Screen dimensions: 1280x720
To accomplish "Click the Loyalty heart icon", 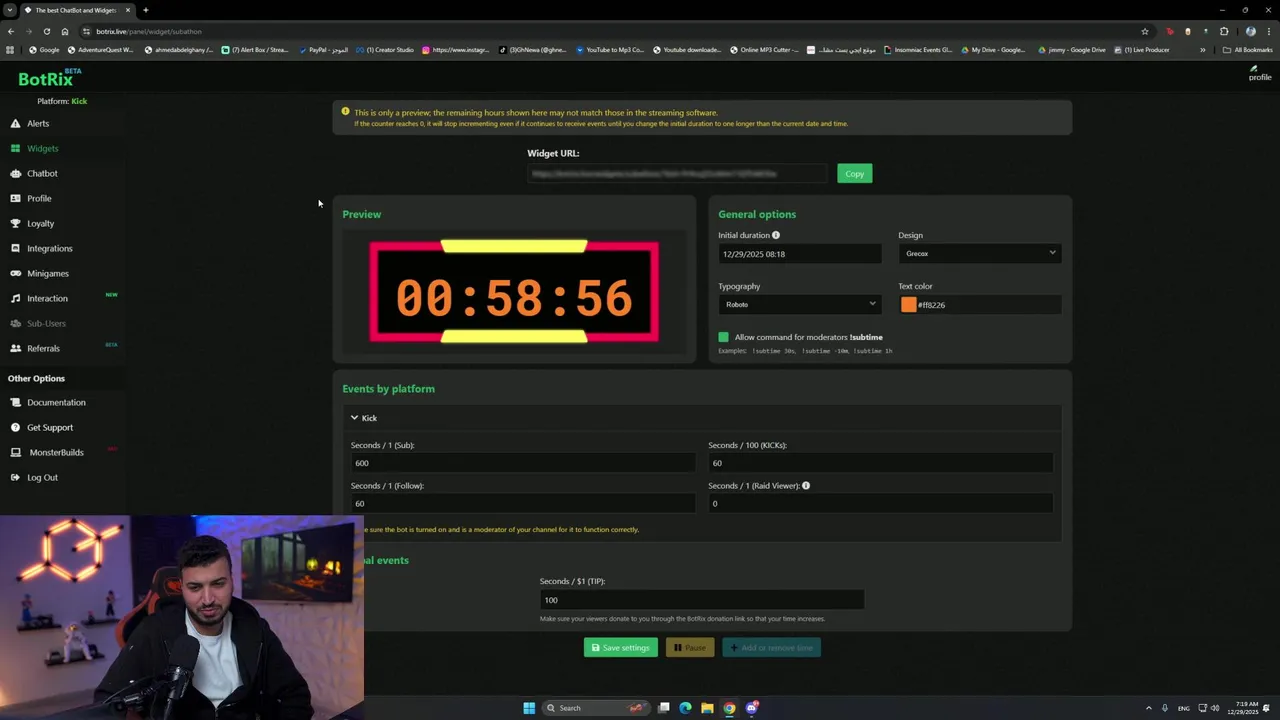I will pyautogui.click(x=15, y=223).
